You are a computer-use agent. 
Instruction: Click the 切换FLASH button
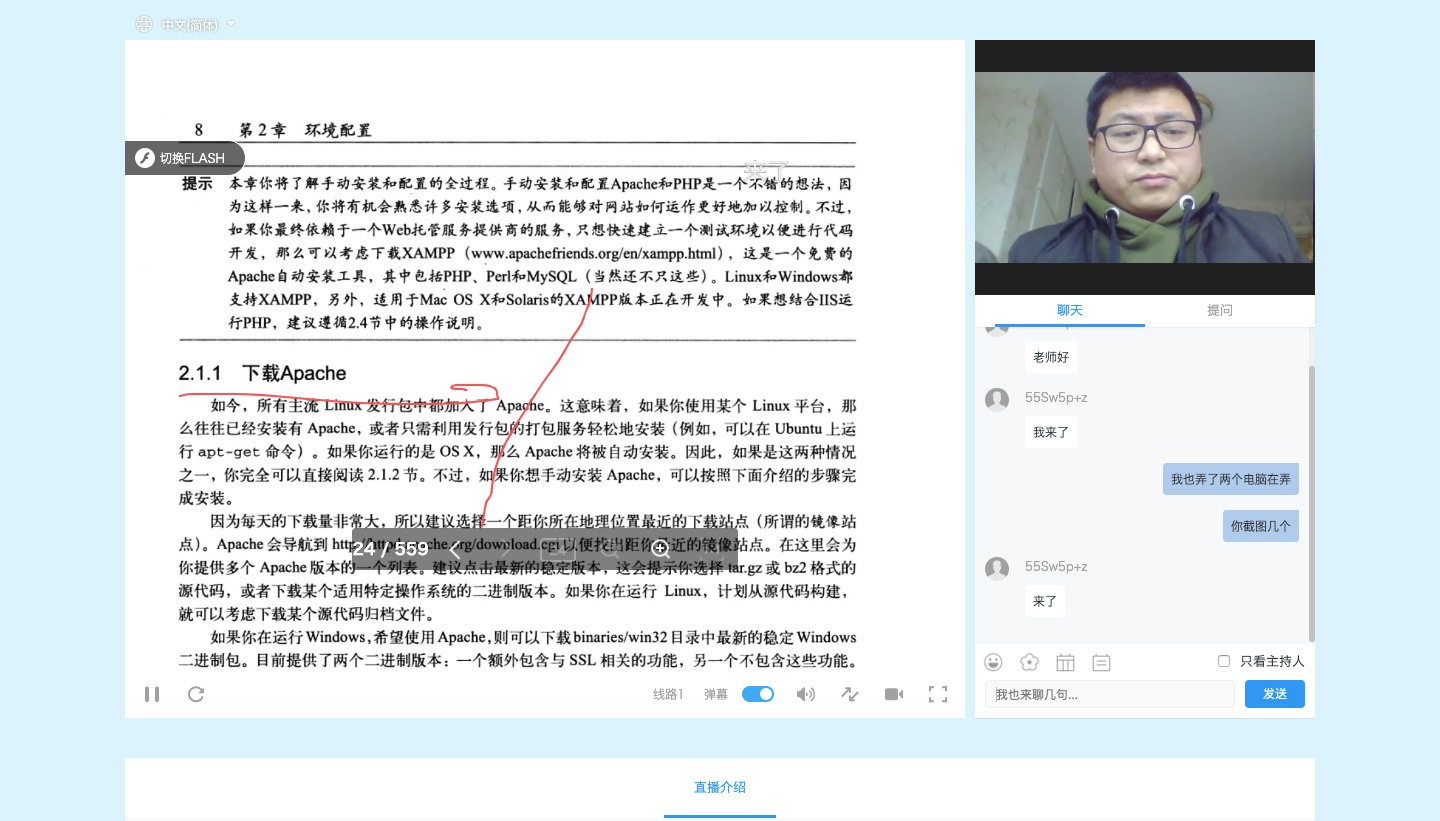(184, 158)
